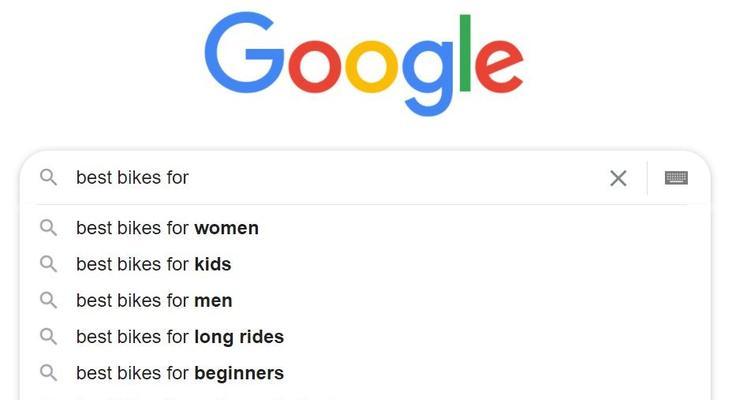Click the magnifier icon inside the search box
Viewport: 732px width, 400px height.
click(48, 177)
